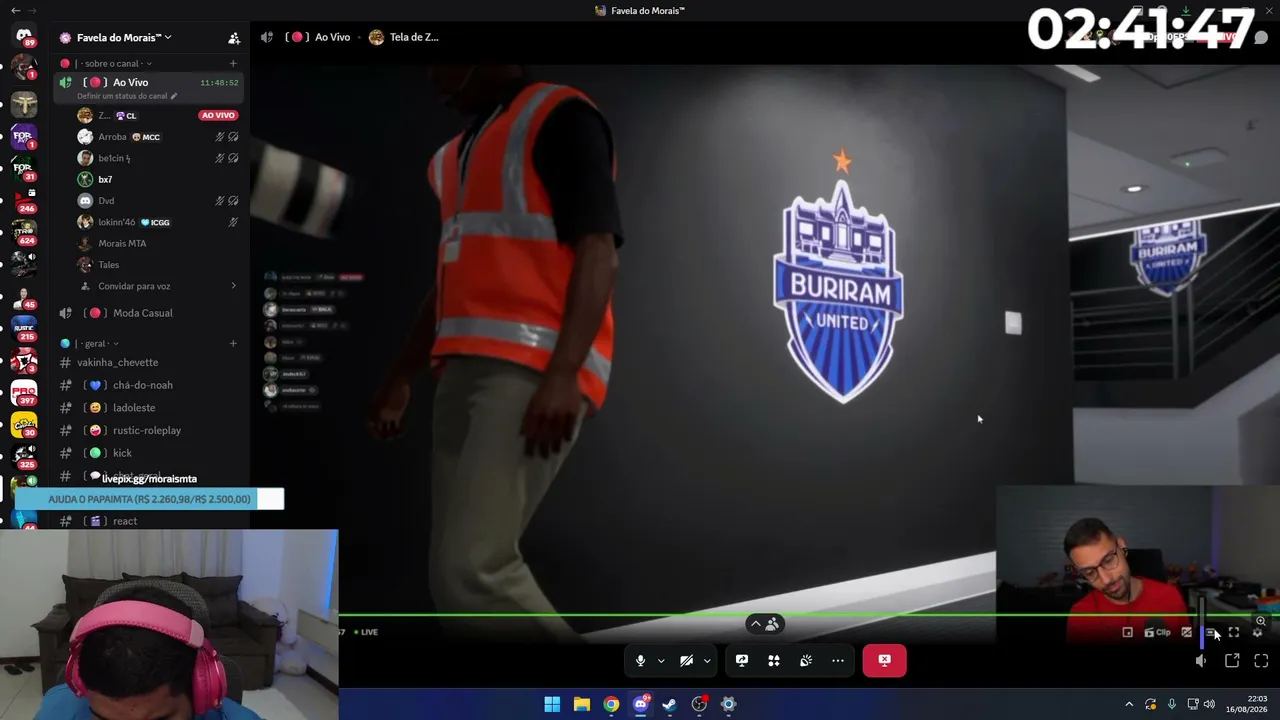Viewport: 1280px width, 720px height.
Task: Click the LIVE indicator on stream
Action: click(366, 632)
